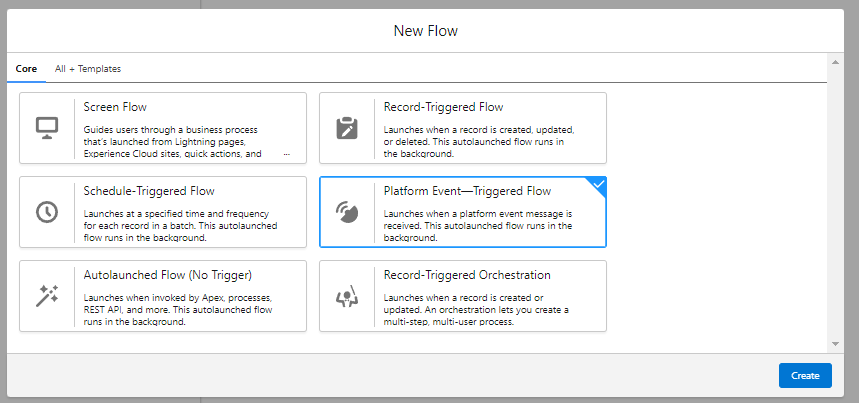Click the Schedule-Triggered Flow clock icon

click(x=47, y=212)
